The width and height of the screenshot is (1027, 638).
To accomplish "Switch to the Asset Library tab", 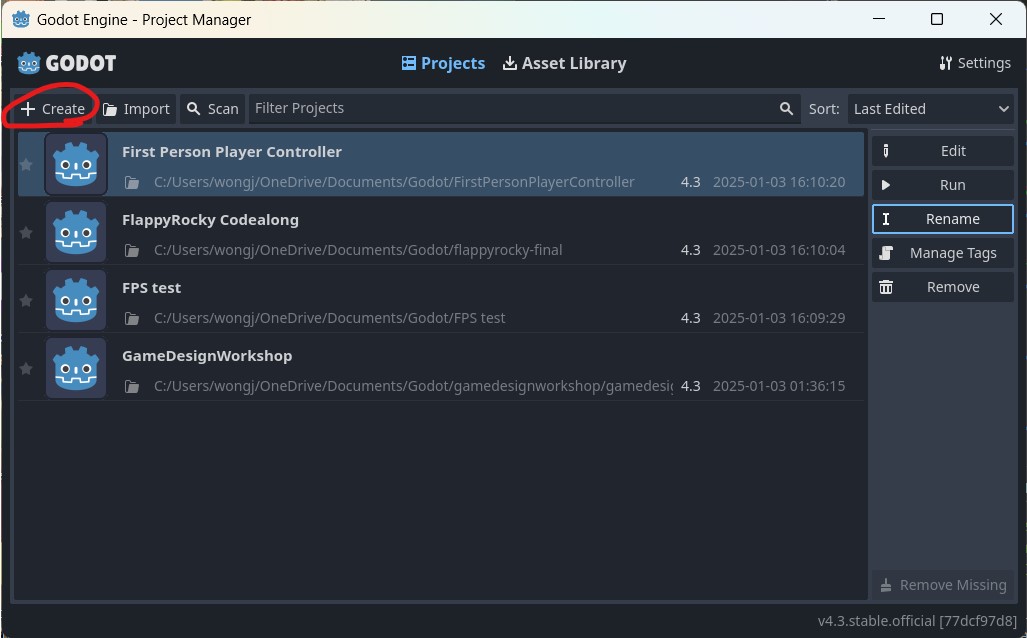I will coord(564,62).
